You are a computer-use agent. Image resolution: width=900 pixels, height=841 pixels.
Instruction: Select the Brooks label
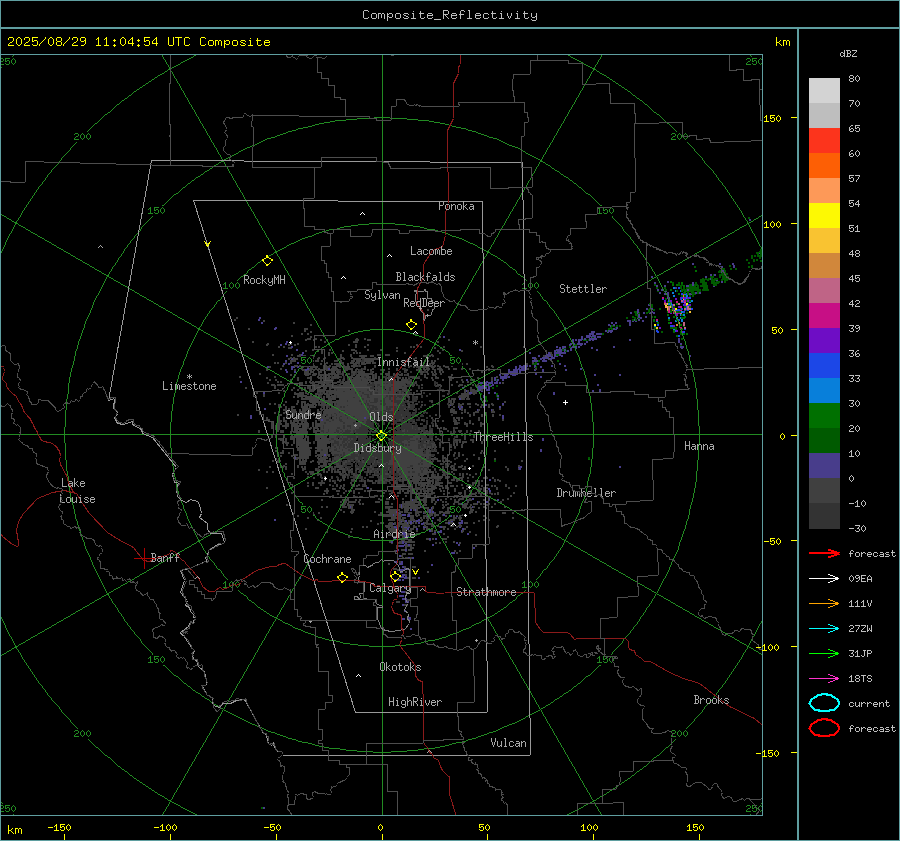tap(711, 700)
